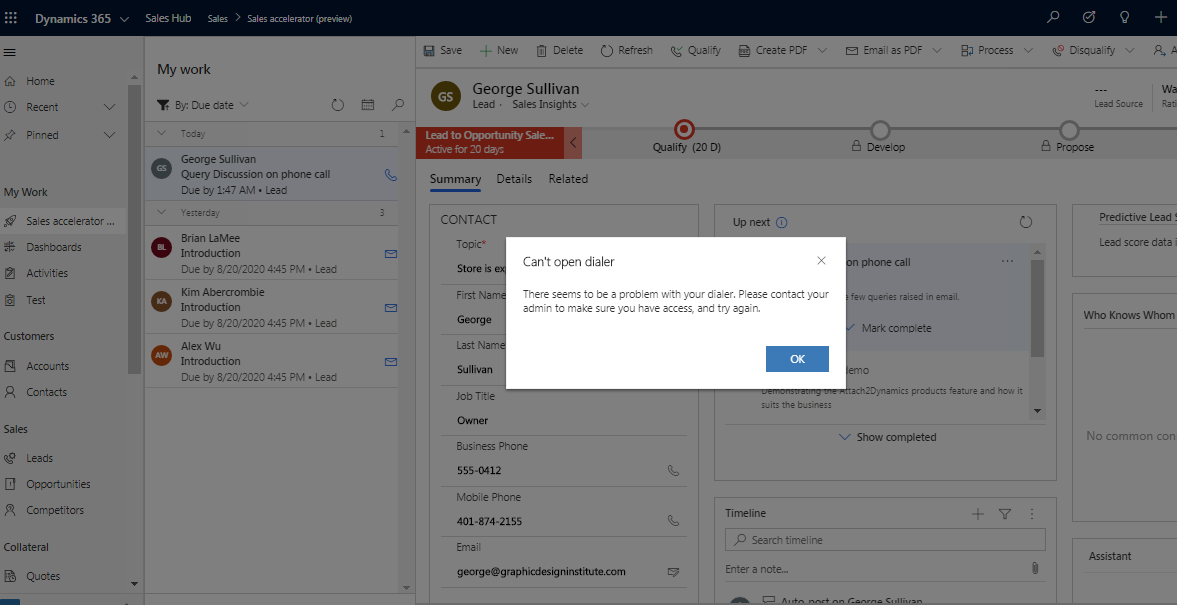
Task: Select the Qualify stage marker
Action: pos(684,129)
